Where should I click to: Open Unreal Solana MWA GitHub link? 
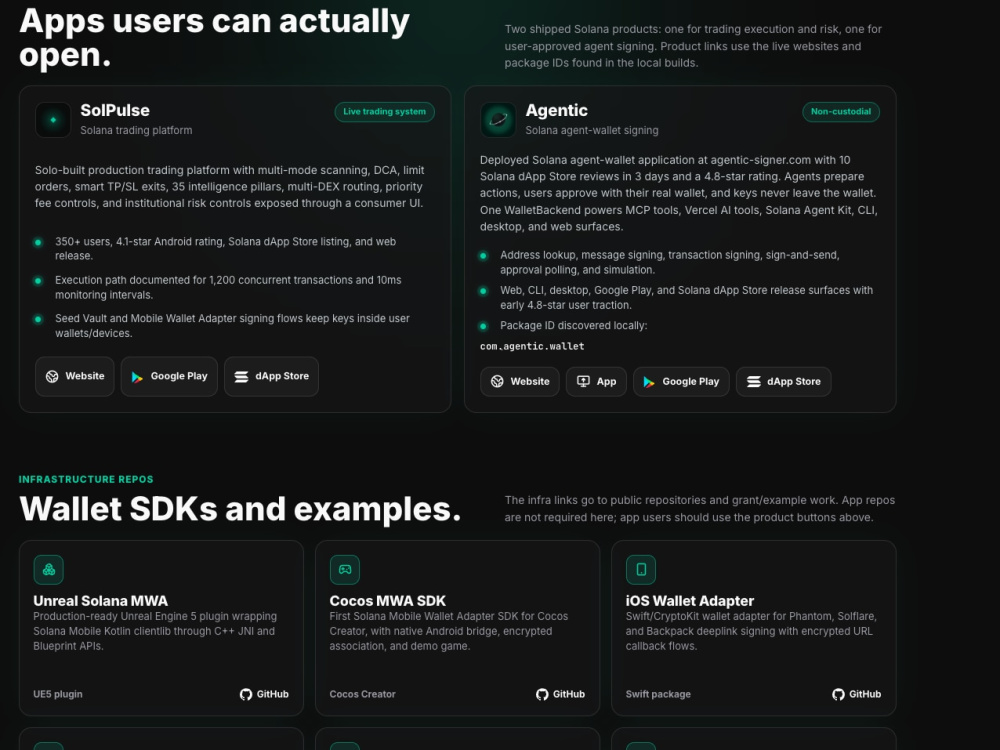[264, 694]
